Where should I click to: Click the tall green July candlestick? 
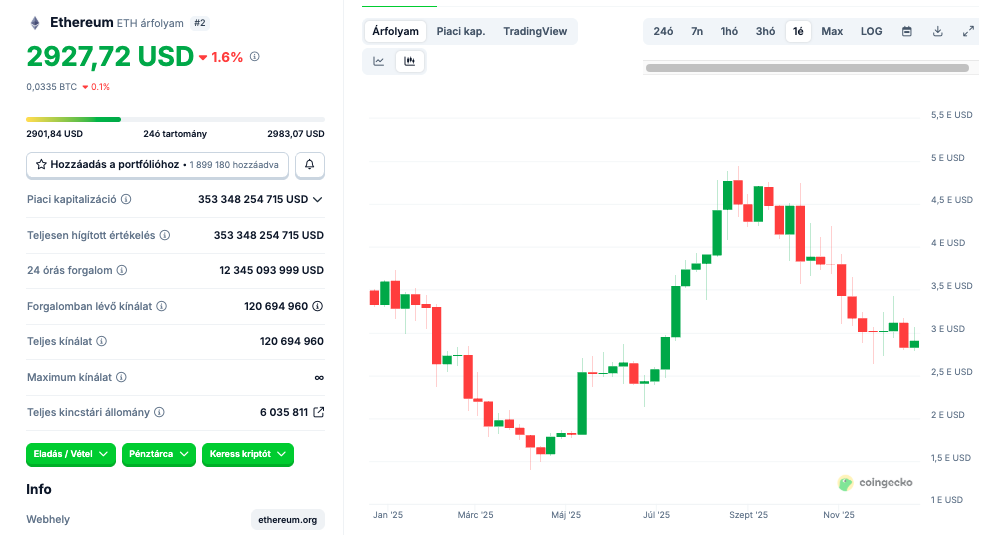tap(676, 311)
